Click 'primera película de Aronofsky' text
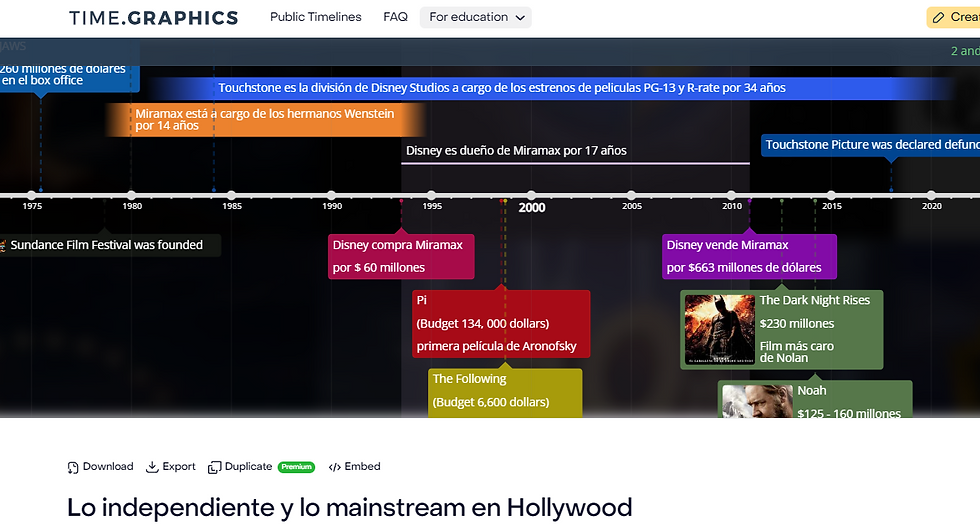 coord(496,346)
